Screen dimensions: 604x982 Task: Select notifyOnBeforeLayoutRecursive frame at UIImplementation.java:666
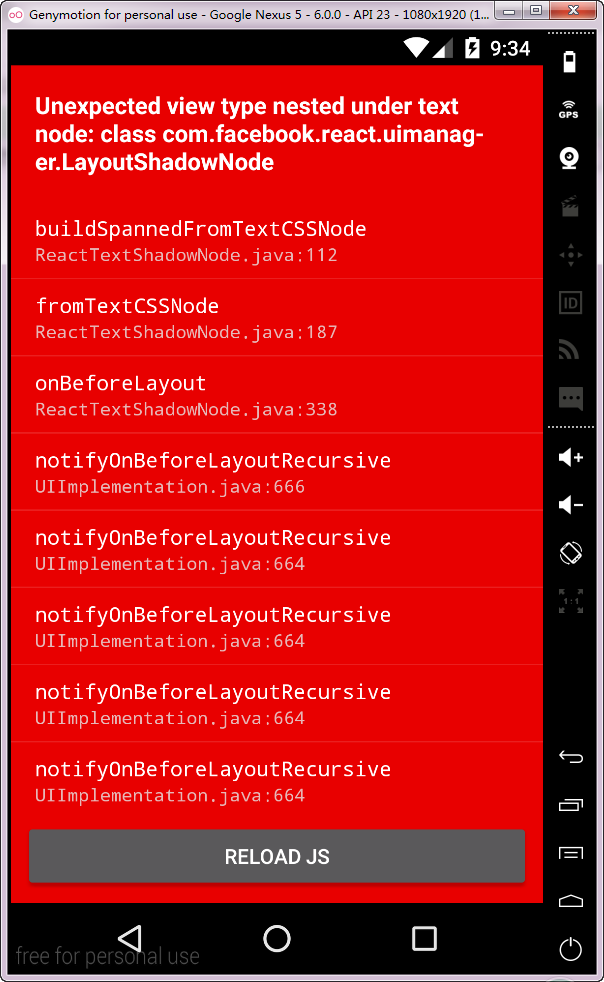click(277, 472)
